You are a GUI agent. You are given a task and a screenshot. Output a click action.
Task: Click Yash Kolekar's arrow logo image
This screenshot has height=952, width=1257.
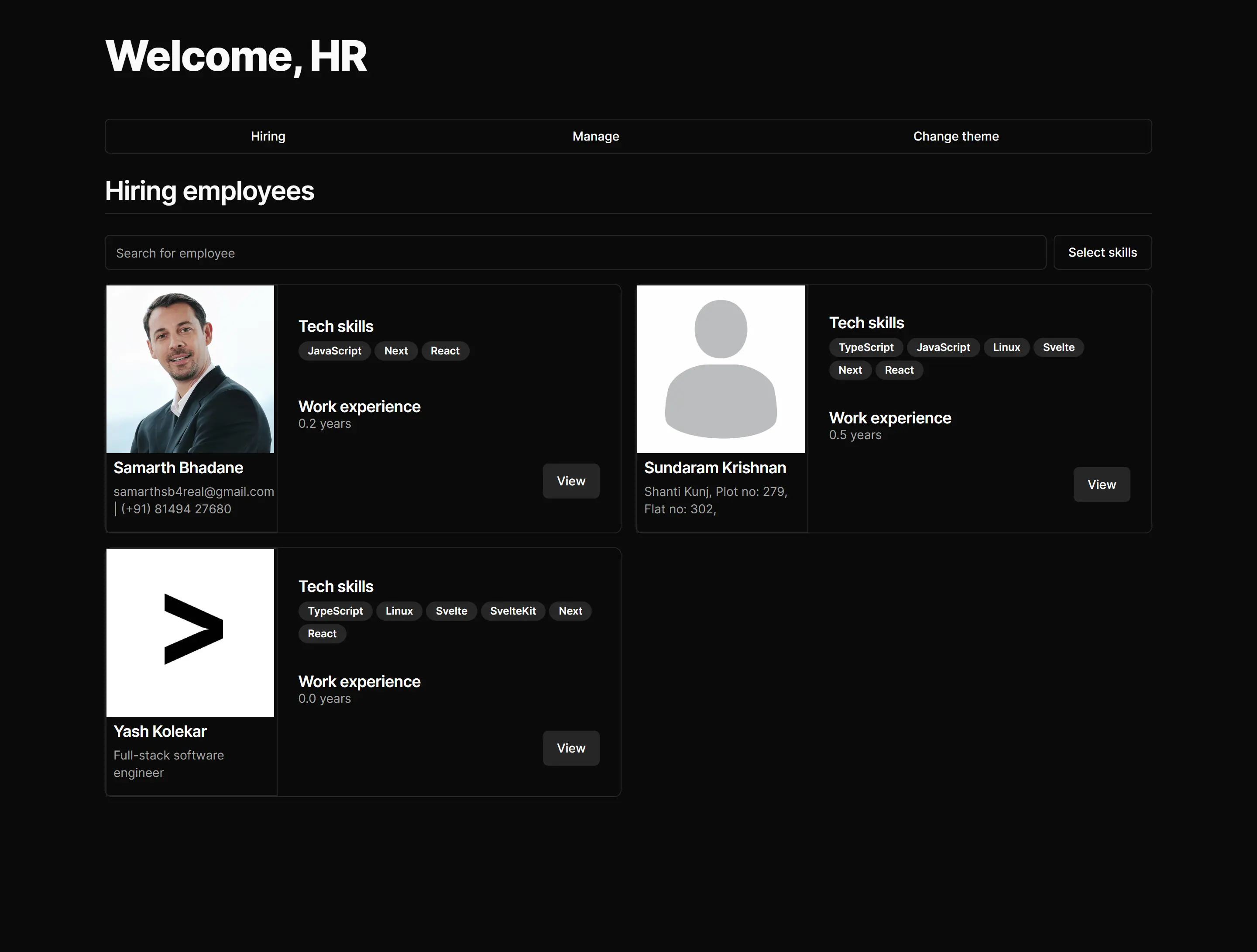(190, 632)
